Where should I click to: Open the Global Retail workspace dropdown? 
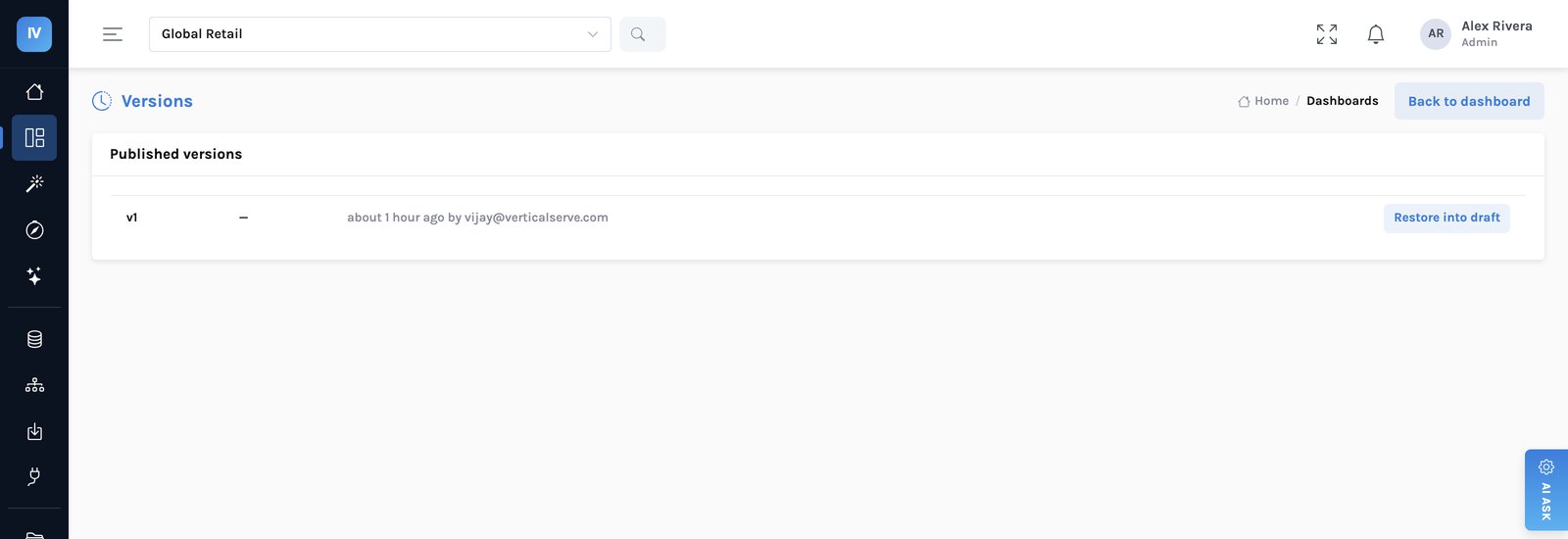[380, 34]
